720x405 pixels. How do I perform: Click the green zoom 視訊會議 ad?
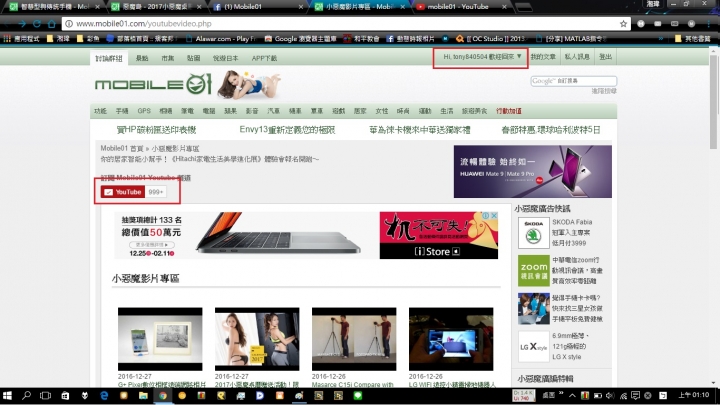tap(533, 270)
